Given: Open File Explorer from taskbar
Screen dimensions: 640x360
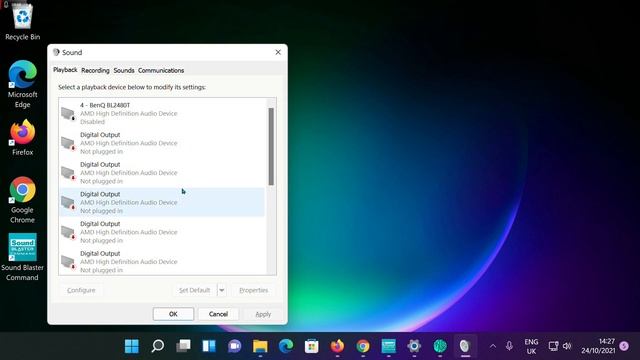Looking at the screenshot, I should click(x=260, y=346).
